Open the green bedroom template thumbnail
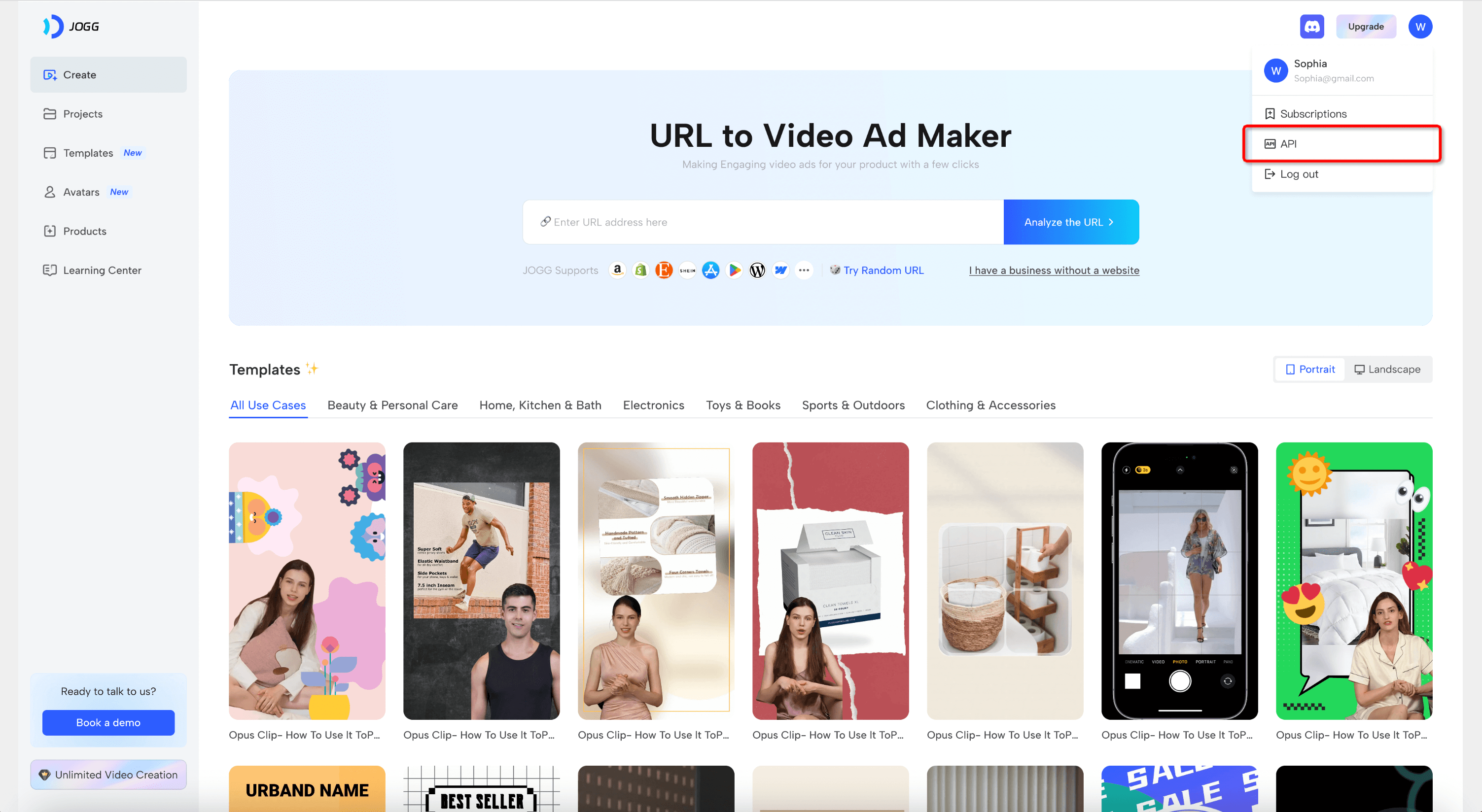The image size is (1482, 812). (1354, 580)
